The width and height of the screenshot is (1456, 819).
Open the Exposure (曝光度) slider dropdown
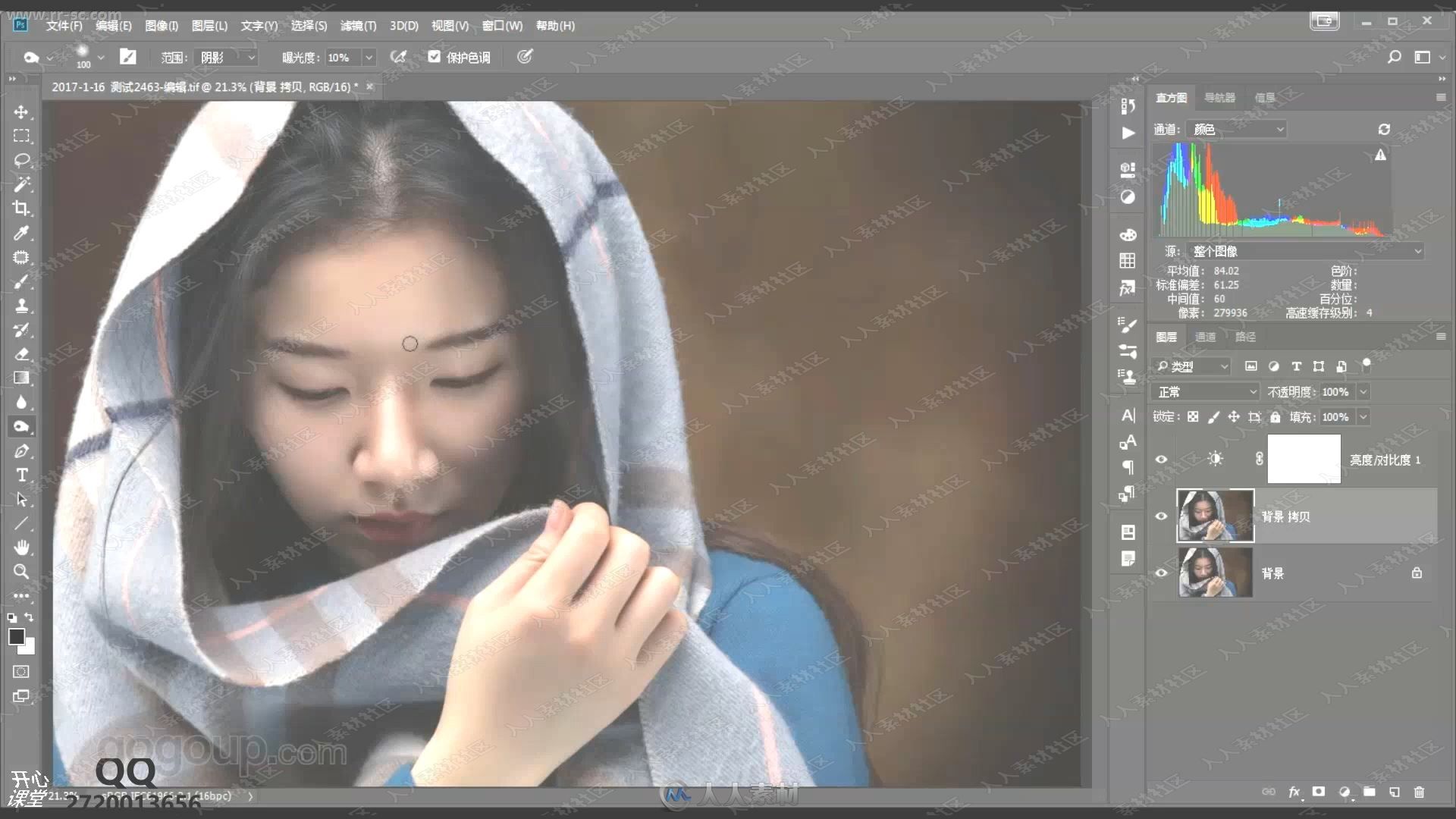pos(369,58)
